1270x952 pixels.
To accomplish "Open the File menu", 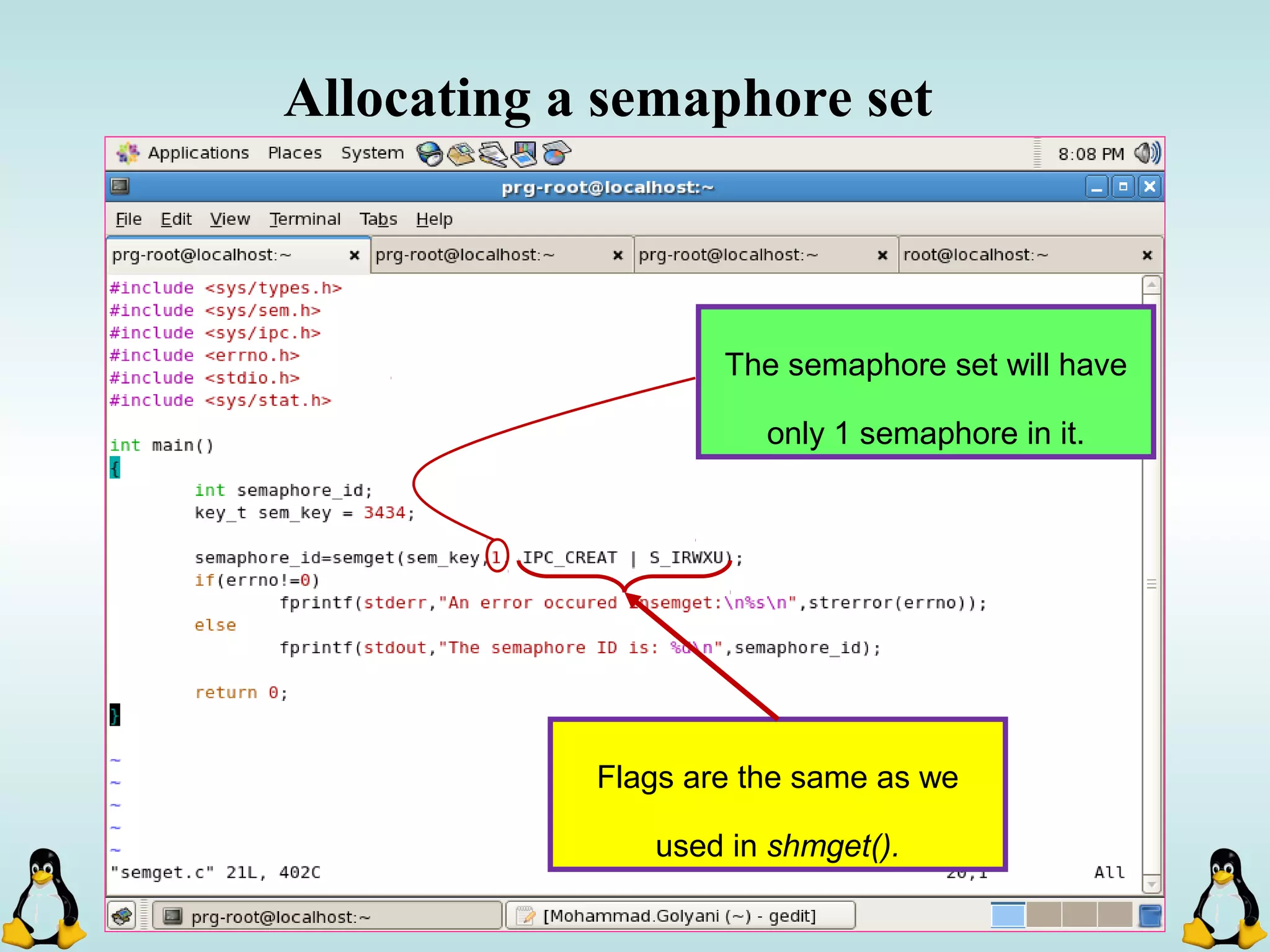I will 128,219.
